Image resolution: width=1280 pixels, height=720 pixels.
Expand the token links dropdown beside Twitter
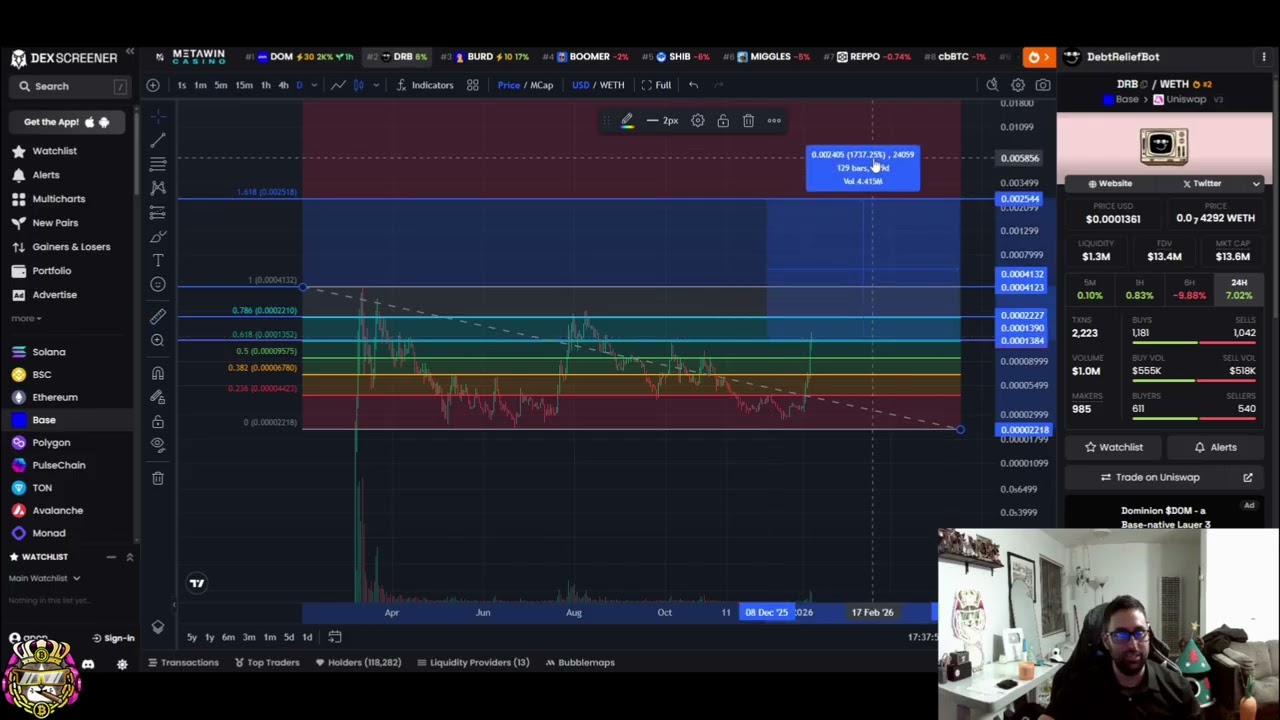coord(1256,184)
